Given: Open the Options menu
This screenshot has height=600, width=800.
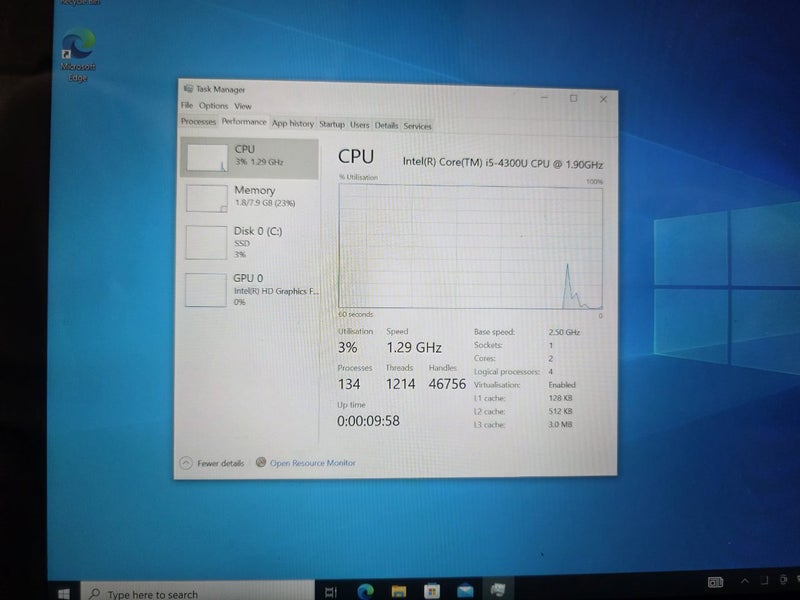Looking at the screenshot, I should pos(213,106).
